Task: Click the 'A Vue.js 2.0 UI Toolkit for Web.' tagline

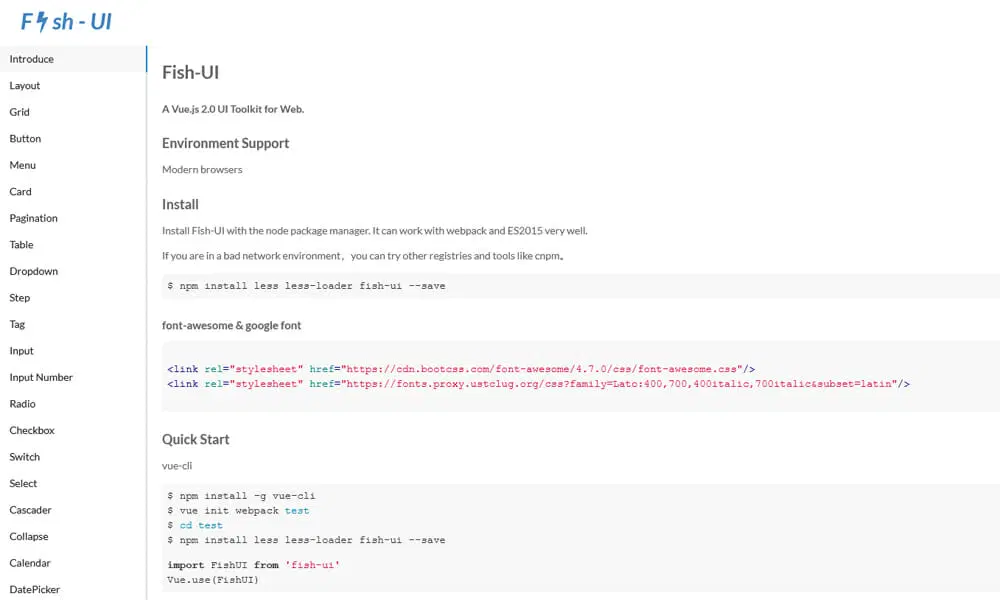Action: (233, 109)
